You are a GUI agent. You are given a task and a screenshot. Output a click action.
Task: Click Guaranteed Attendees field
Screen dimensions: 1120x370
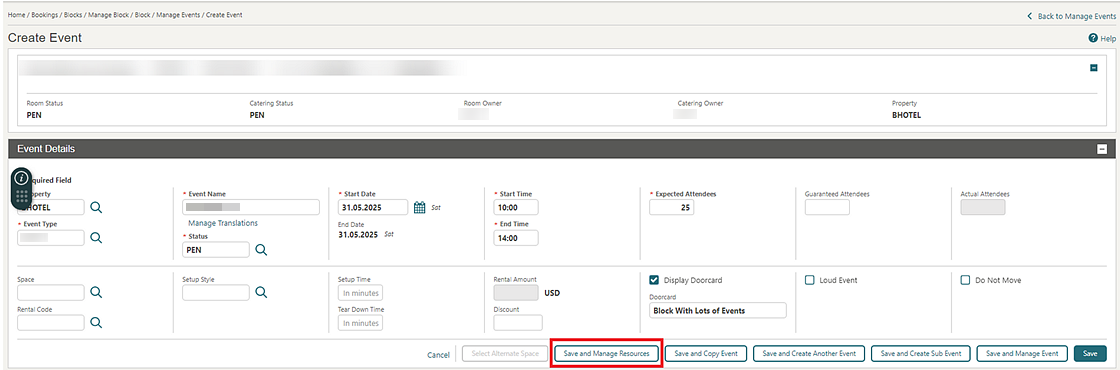(x=827, y=207)
